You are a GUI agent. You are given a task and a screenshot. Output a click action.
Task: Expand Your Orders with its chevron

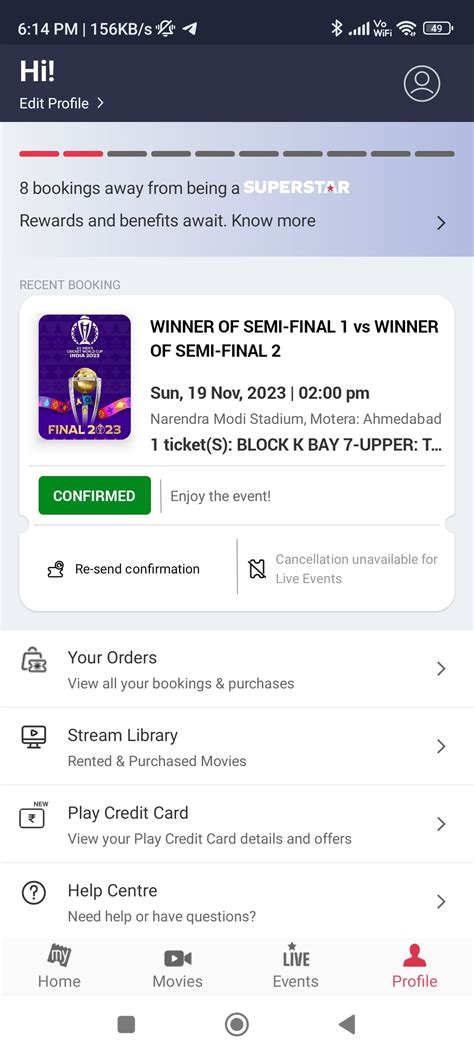[441, 668]
